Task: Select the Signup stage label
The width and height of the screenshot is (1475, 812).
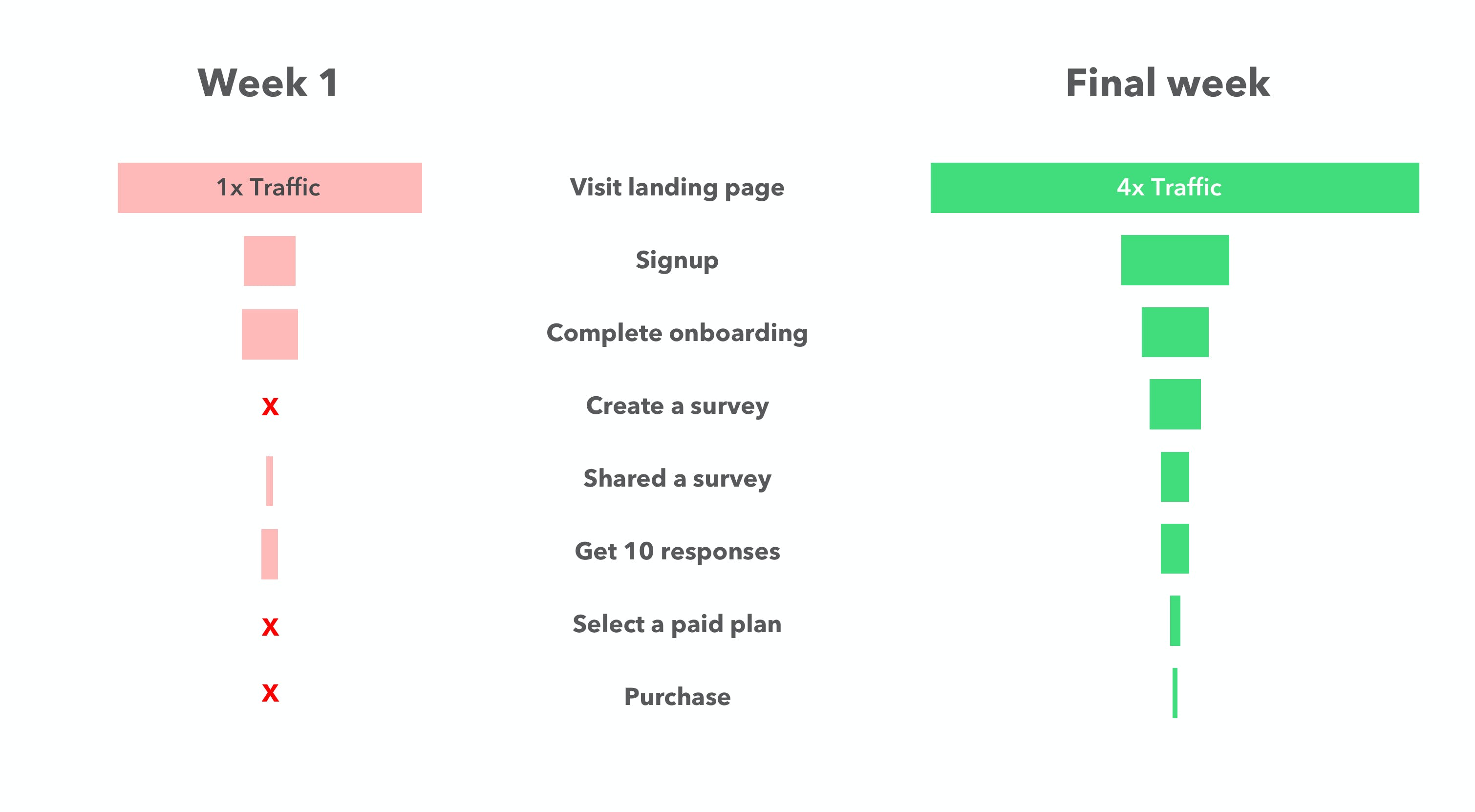Action: tap(677, 260)
